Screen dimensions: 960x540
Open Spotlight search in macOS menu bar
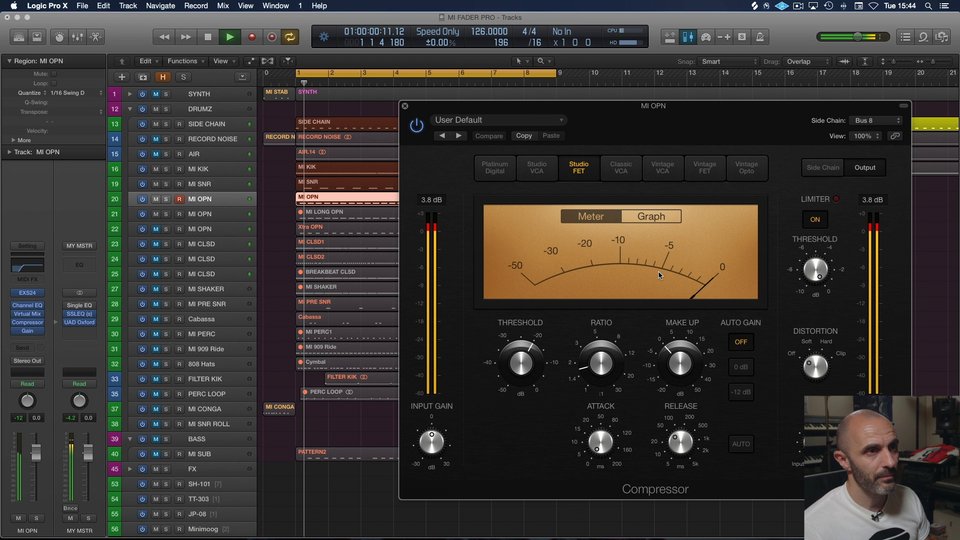pos(928,6)
